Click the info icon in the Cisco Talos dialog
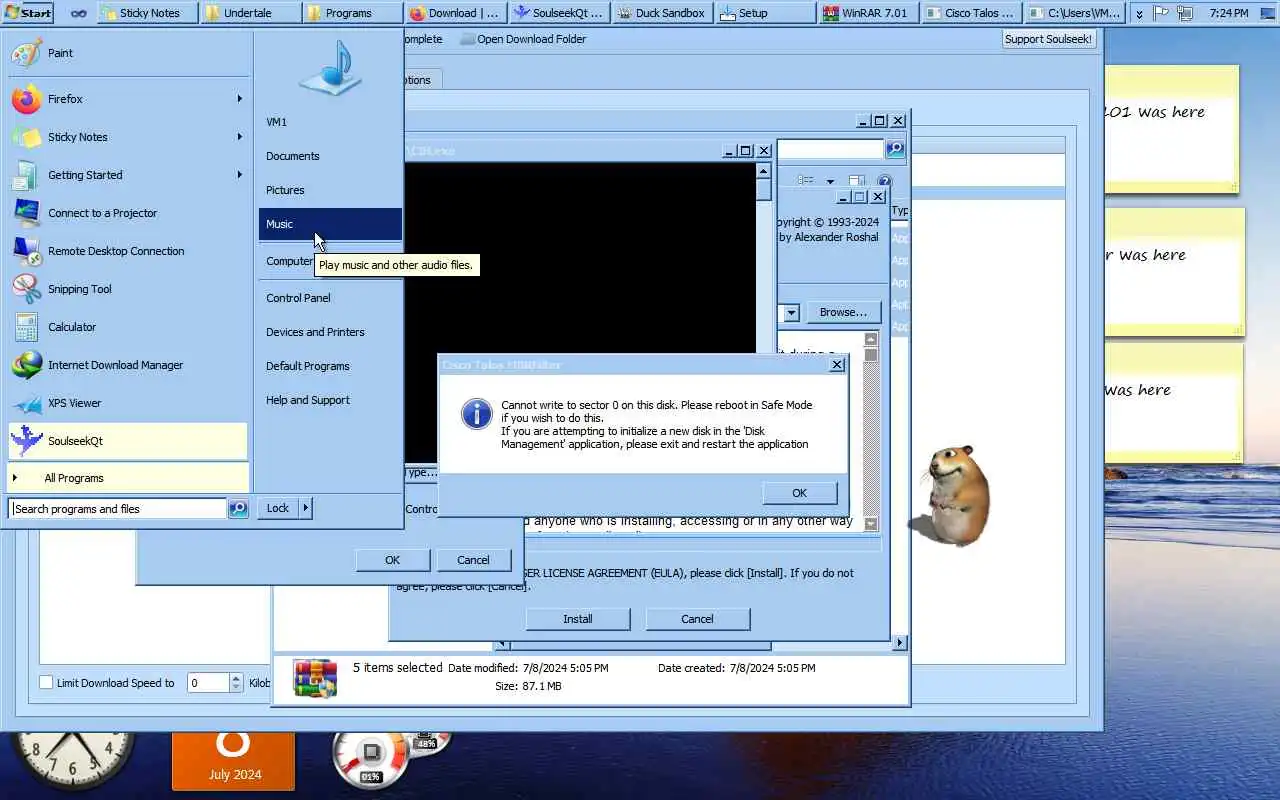 (476, 414)
